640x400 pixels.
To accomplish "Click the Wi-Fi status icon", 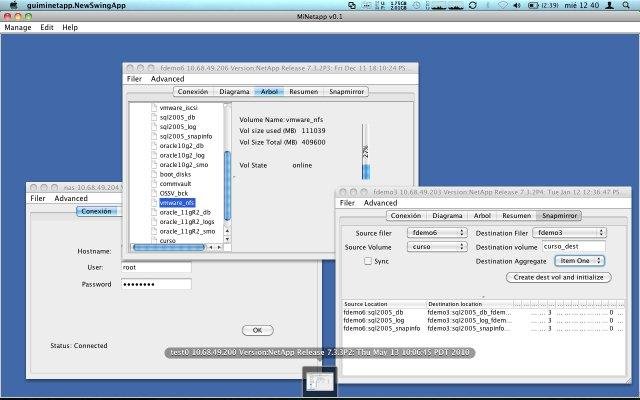I will 503,5.
